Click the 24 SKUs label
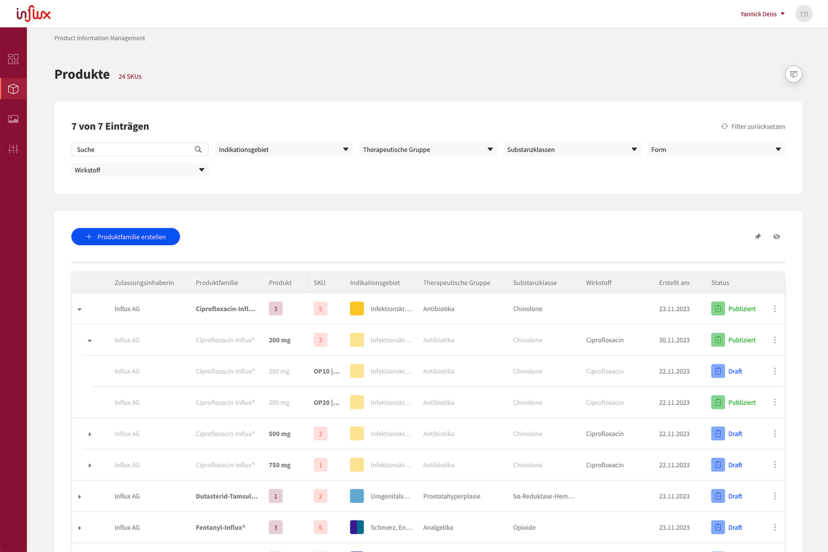Screen dimensions: 828x552 (130, 77)
